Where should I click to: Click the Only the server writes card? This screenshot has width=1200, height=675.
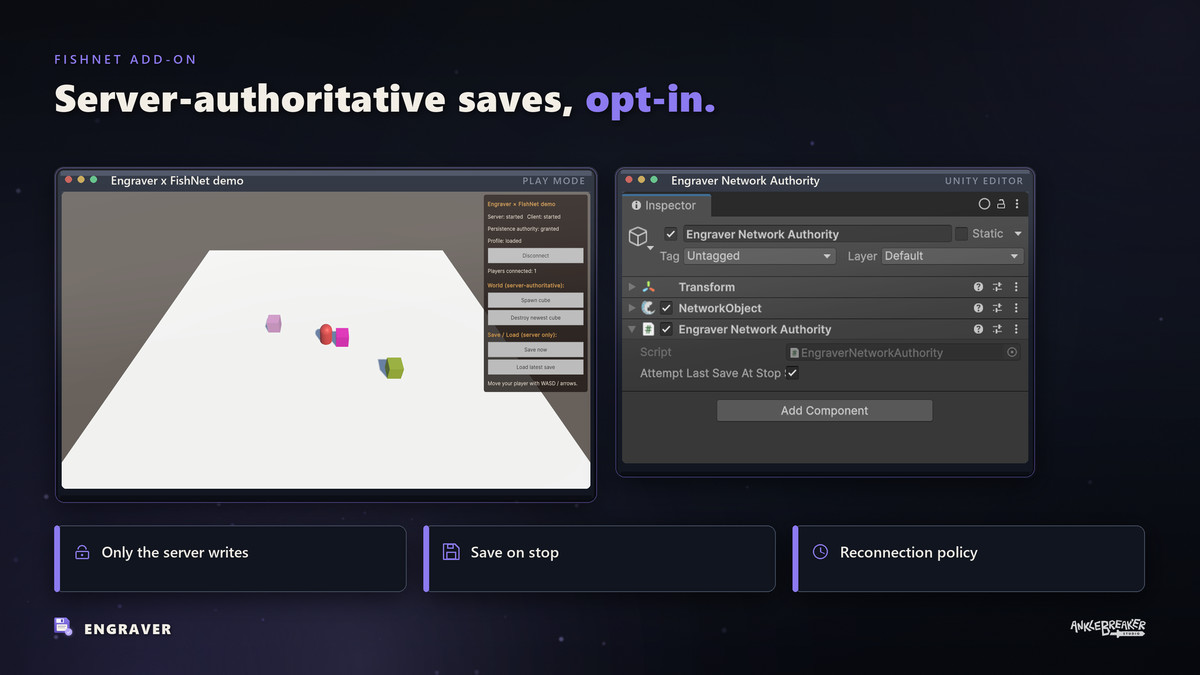click(x=230, y=558)
